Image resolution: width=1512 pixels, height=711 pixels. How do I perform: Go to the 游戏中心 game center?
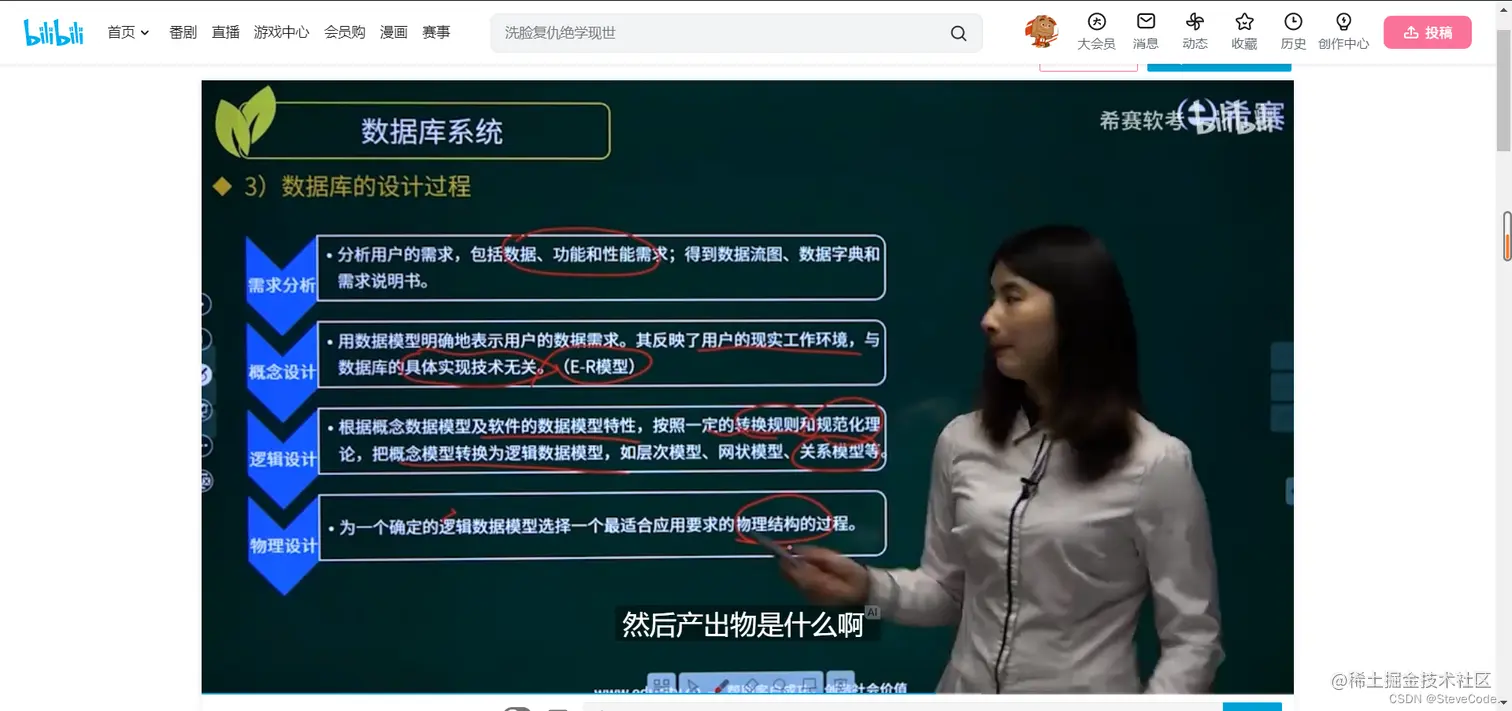point(281,31)
